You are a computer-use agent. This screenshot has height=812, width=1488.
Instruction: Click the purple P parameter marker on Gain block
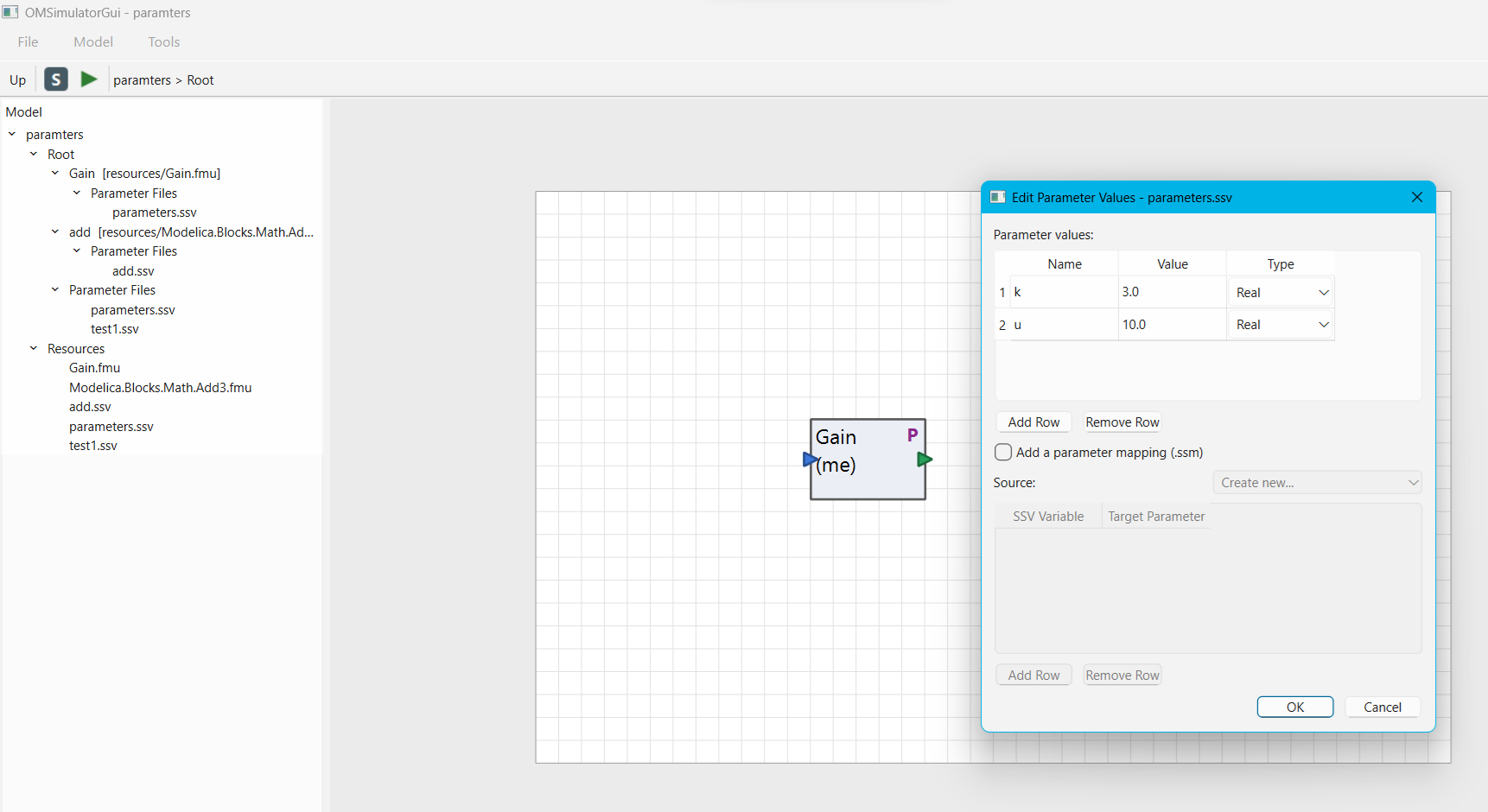[913, 435]
